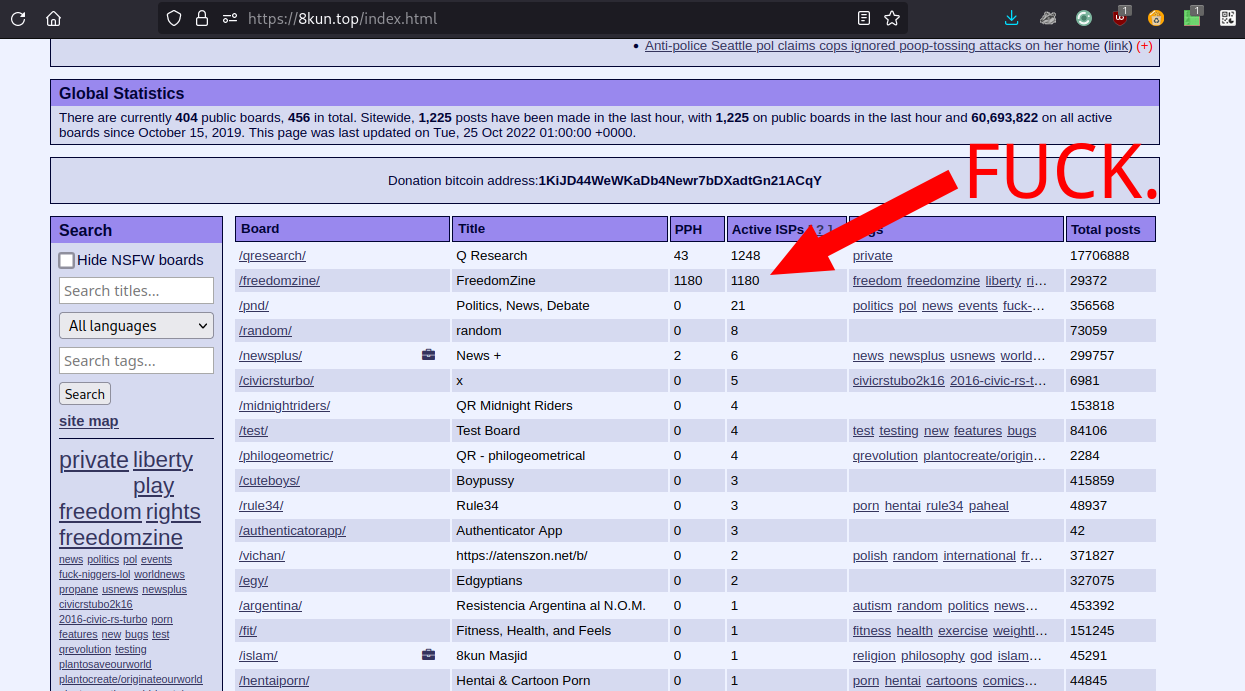The image size is (1245, 691).
Task: Bookmark this page with the star icon
Action: 892,18
